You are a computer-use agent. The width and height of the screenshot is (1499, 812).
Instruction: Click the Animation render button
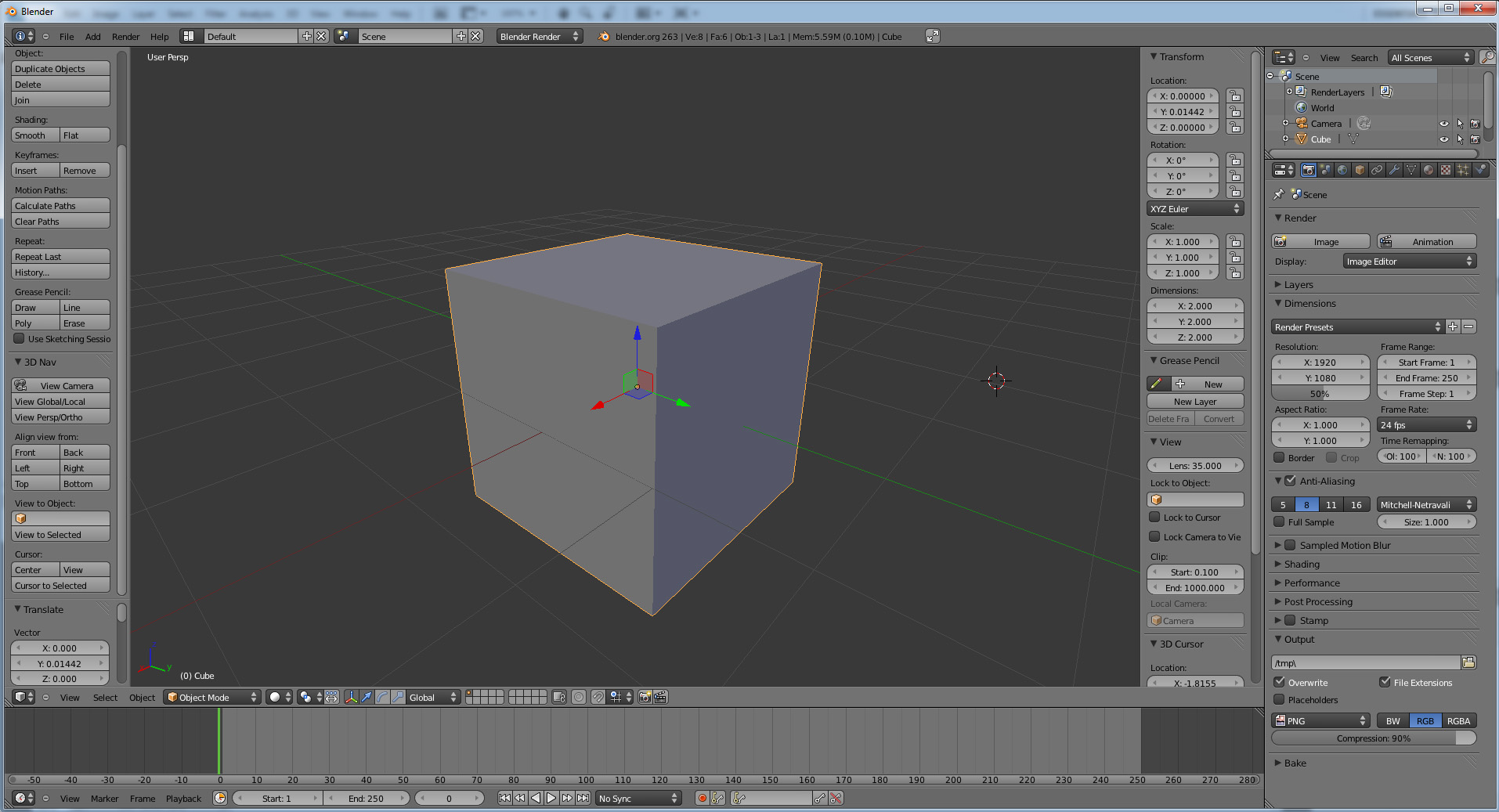pos(1426,242)
